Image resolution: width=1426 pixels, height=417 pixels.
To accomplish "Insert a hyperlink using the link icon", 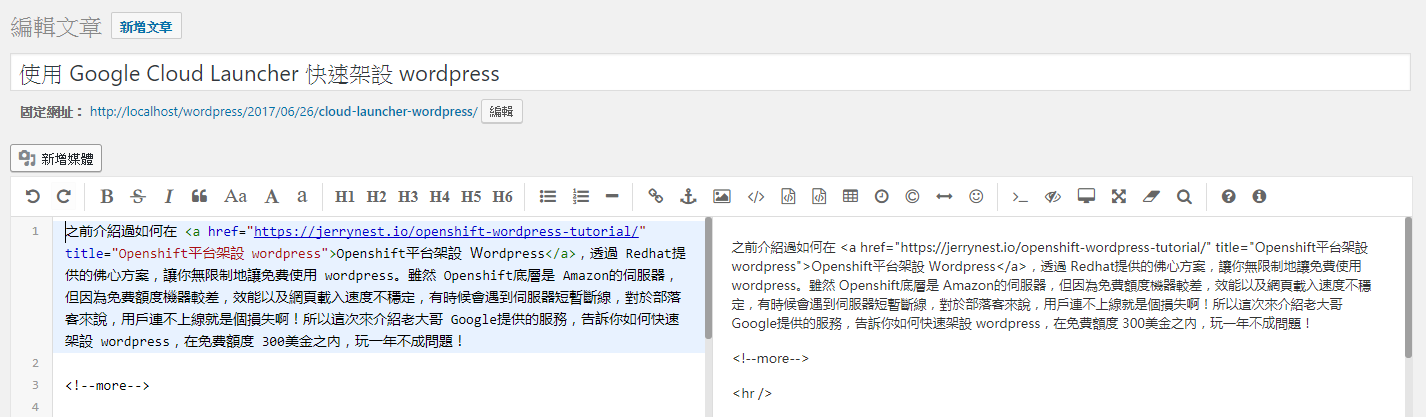I will coord(656,197).
